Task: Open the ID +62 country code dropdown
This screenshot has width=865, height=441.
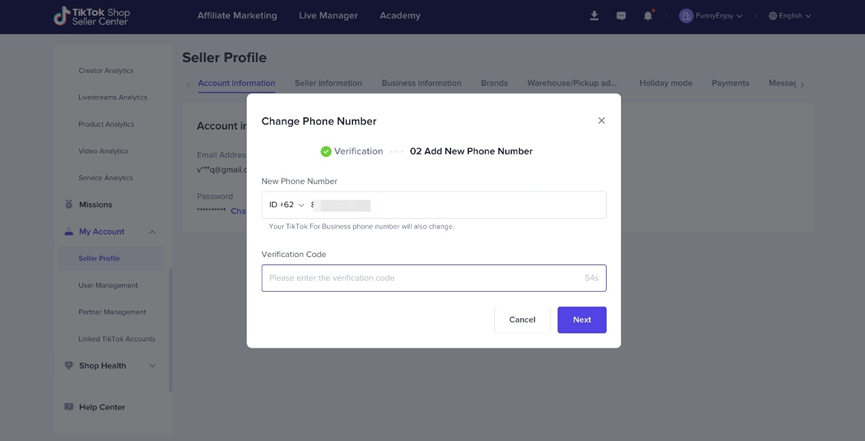Action: (x=287, y=205)
